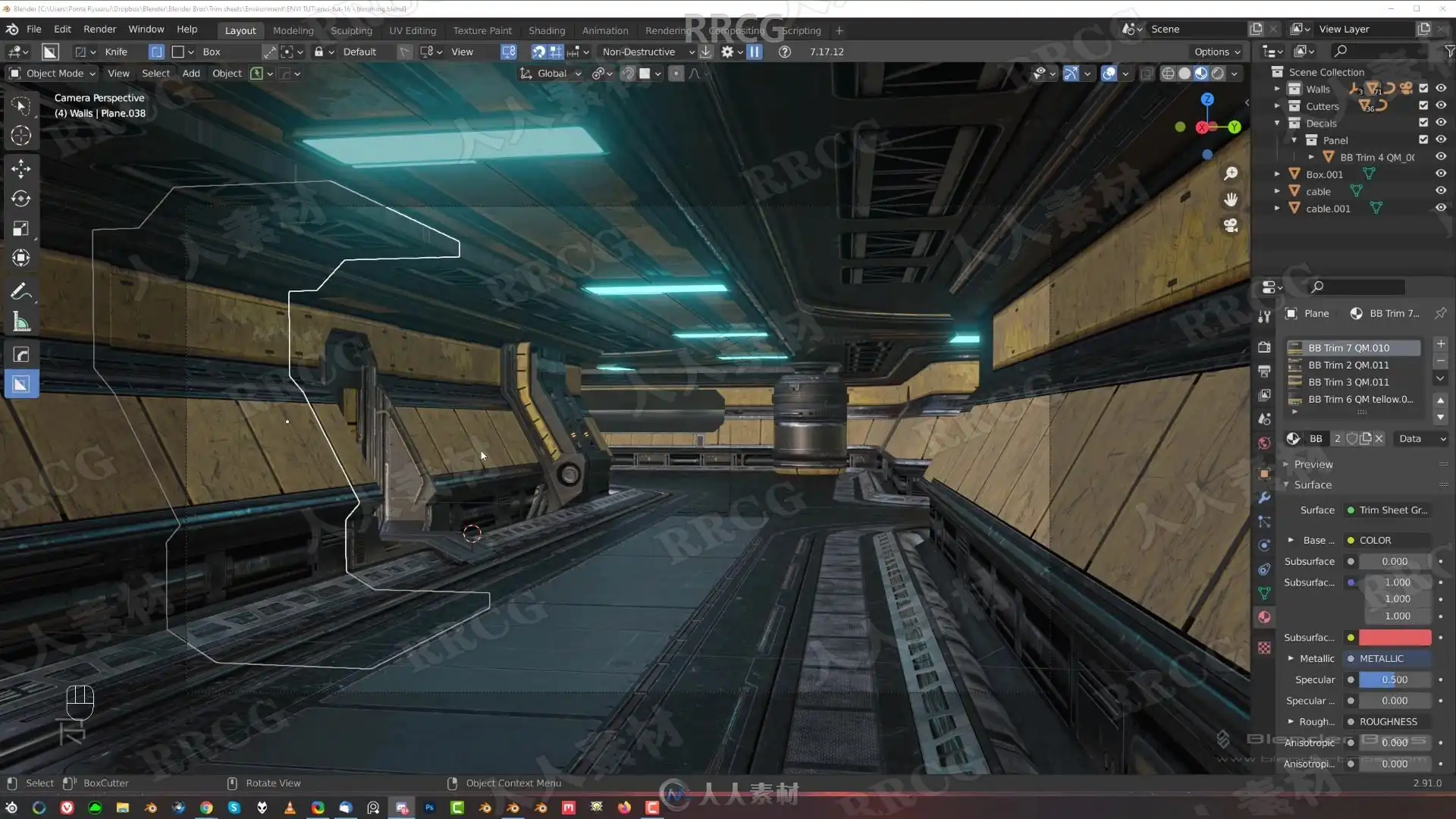The height and width of the screenshot is (819, 1456).
Task: Open Material Properties tab icon
Action: coord(1264,617)
